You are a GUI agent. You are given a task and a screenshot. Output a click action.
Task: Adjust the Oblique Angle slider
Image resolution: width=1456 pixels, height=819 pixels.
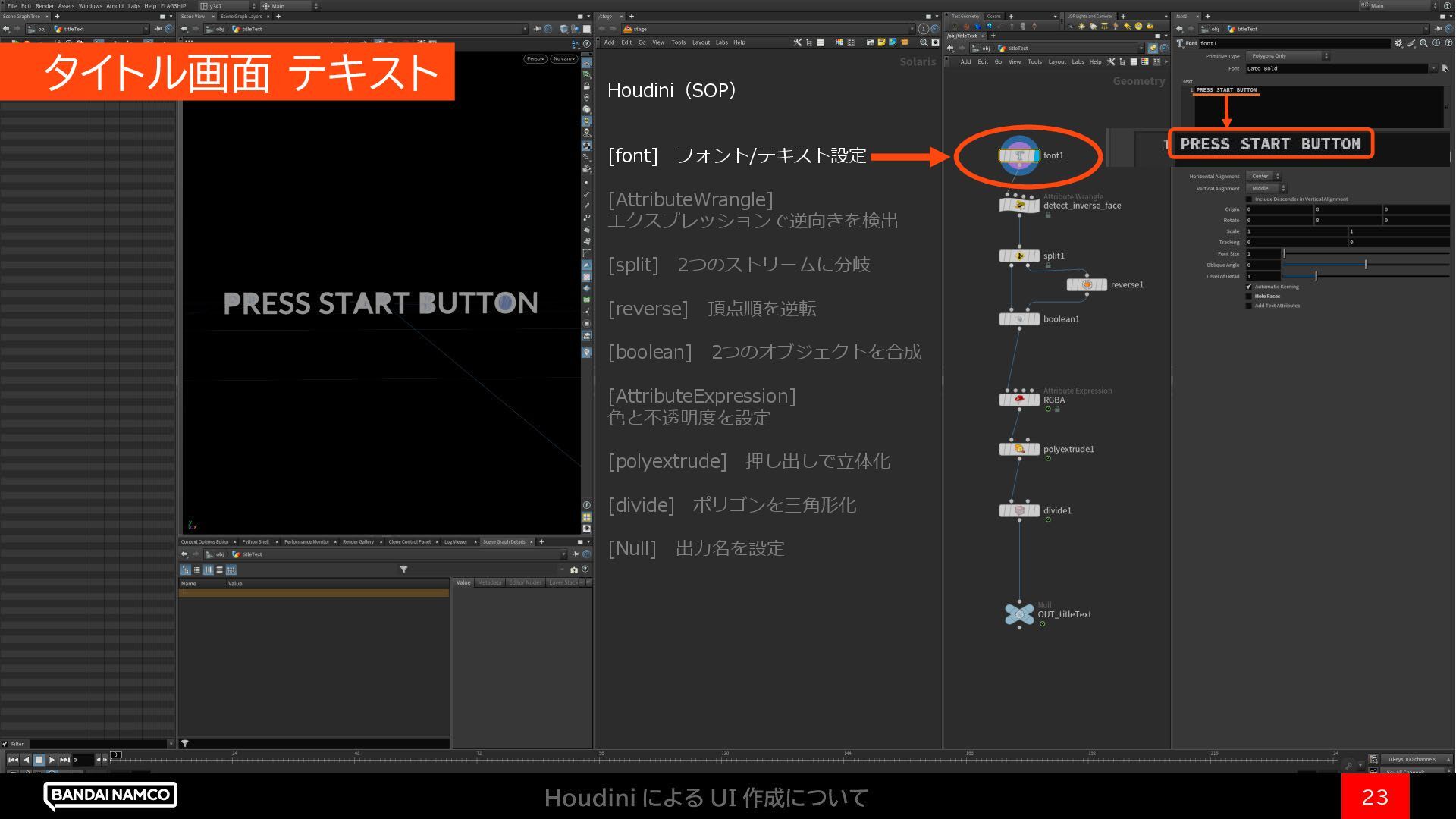click(x=1365, y=265)
